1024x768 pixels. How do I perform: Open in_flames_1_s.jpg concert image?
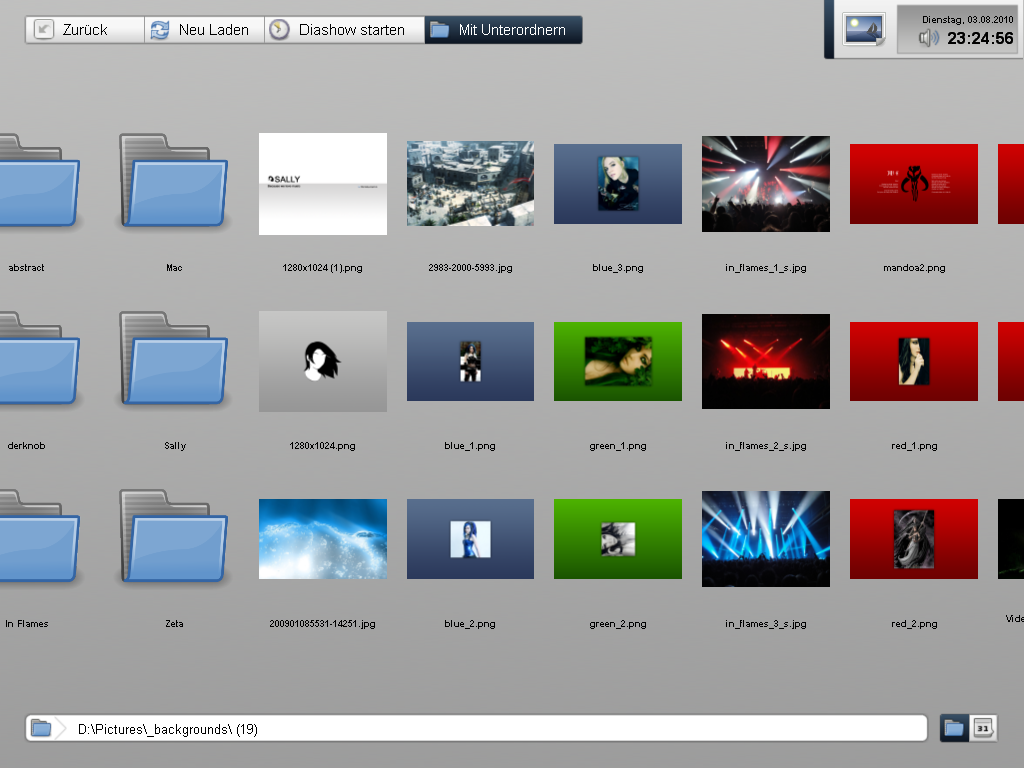click(765, 184)
